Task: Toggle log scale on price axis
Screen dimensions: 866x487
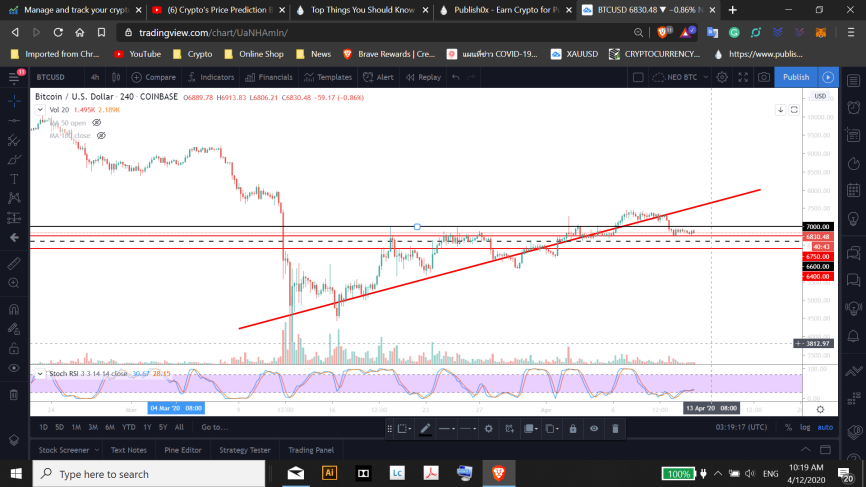Action: click(805, 427)
